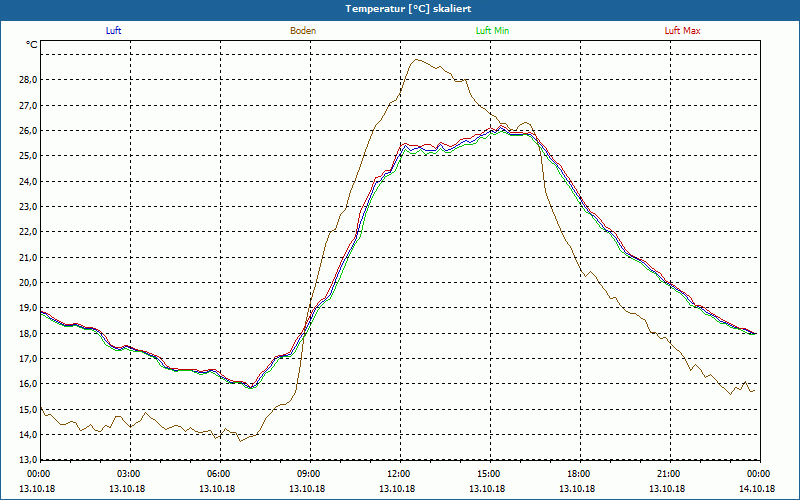
Task: Click the 21:00 time axis label
Action: [x=670, y=474]
